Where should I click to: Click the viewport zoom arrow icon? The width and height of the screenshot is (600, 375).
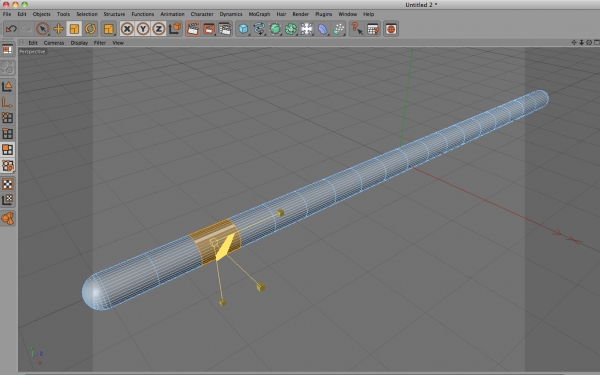[x=581, y=42]
